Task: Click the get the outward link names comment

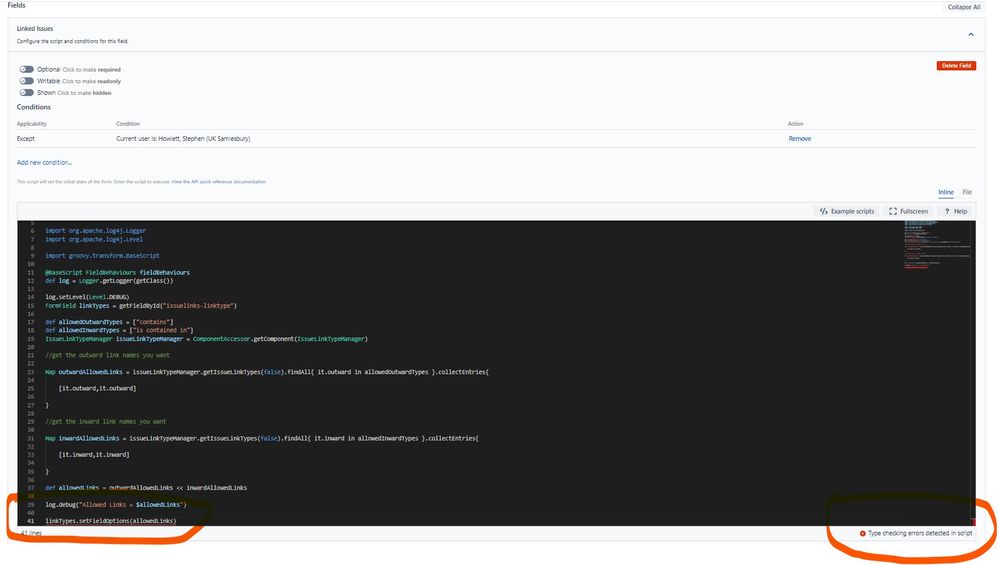Action: (x=108, y=355)
